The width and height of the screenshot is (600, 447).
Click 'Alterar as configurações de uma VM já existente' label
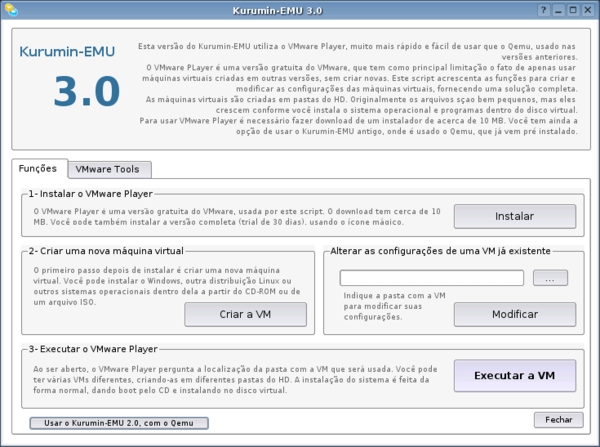click(440, 251)
